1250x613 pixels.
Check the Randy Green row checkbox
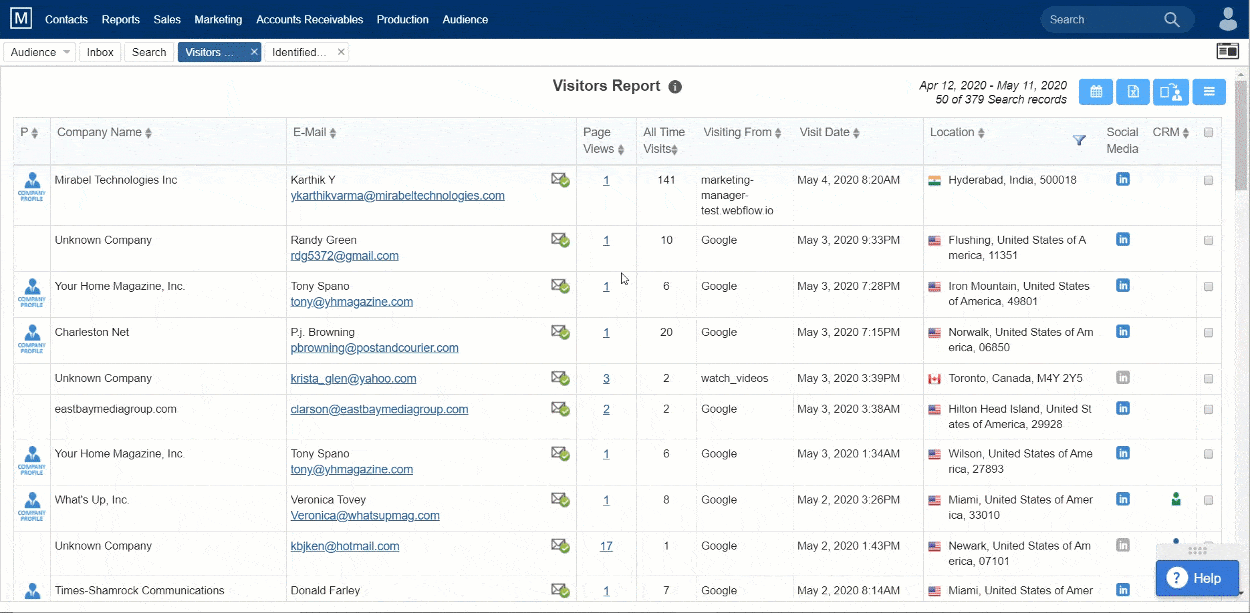[x=1208, y=240]
